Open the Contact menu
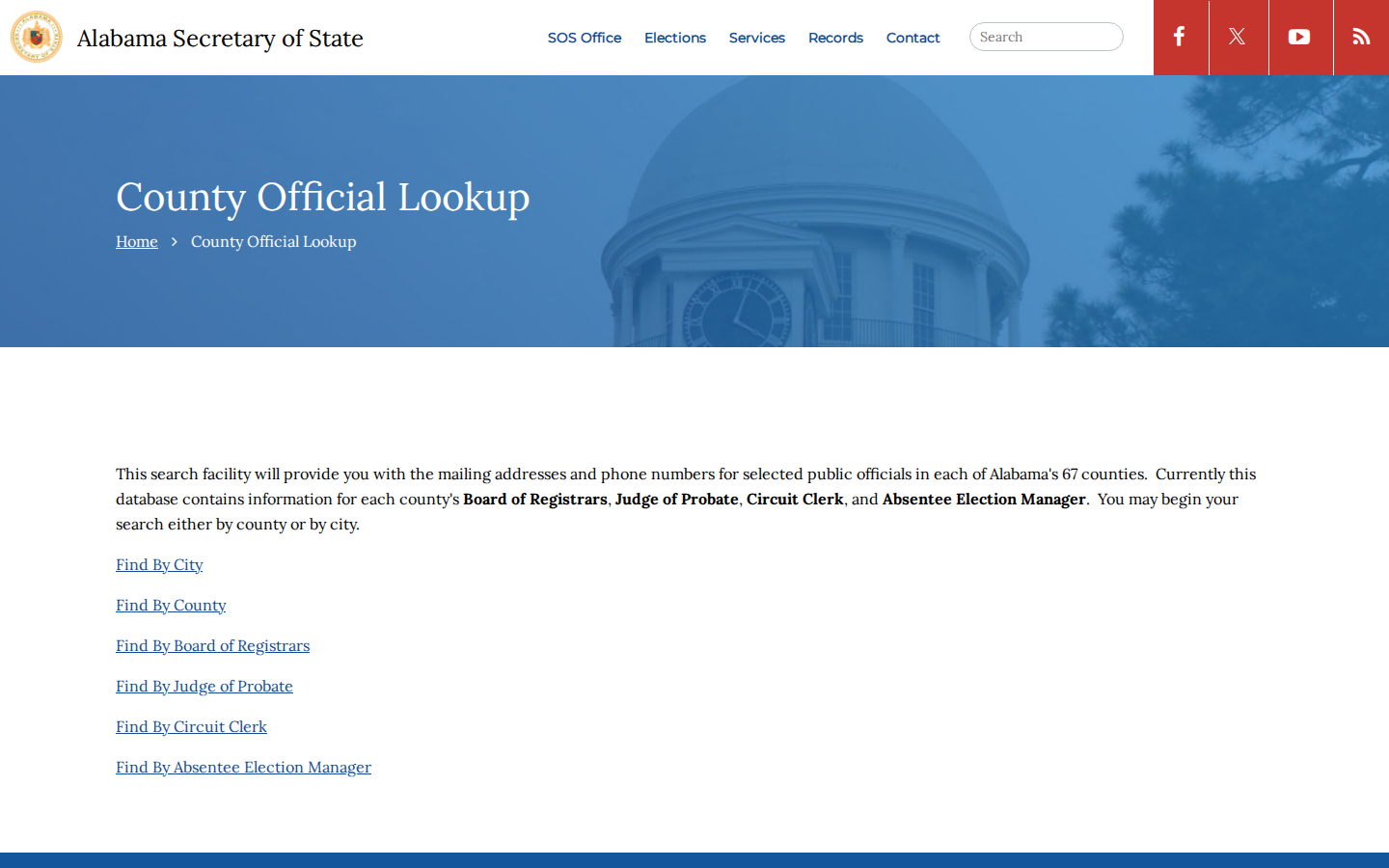 (912, 38)
